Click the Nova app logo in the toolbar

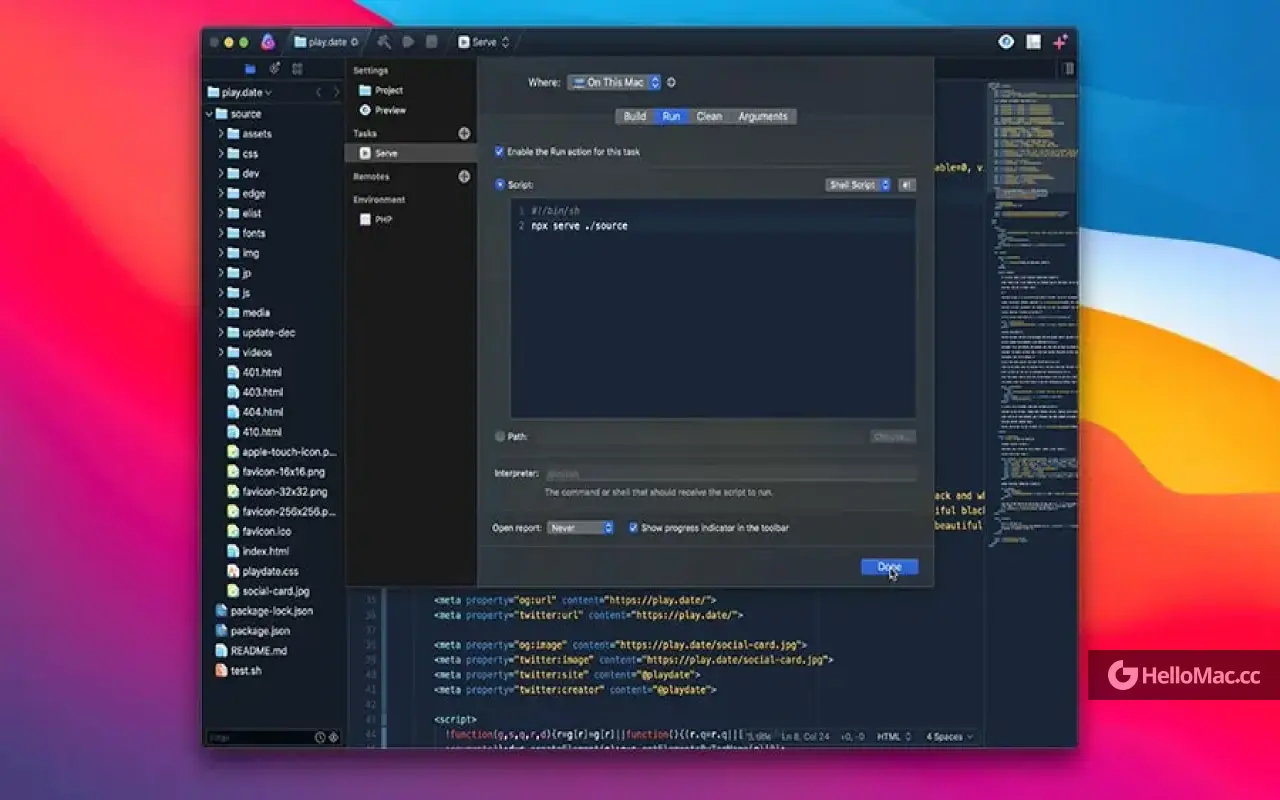[x=268, y=42]
